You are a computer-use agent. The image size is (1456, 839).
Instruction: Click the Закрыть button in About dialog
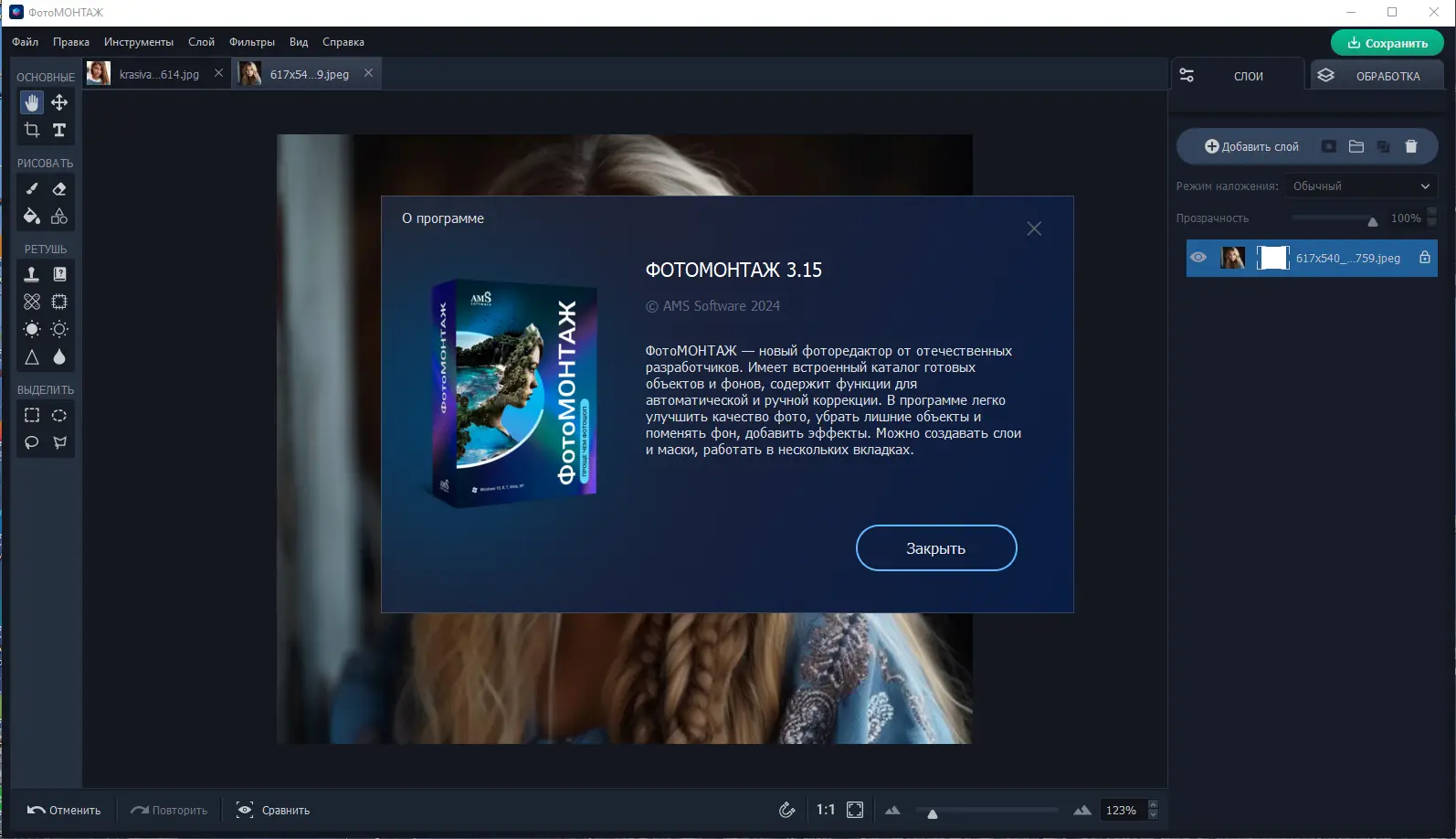click(936, 548)
